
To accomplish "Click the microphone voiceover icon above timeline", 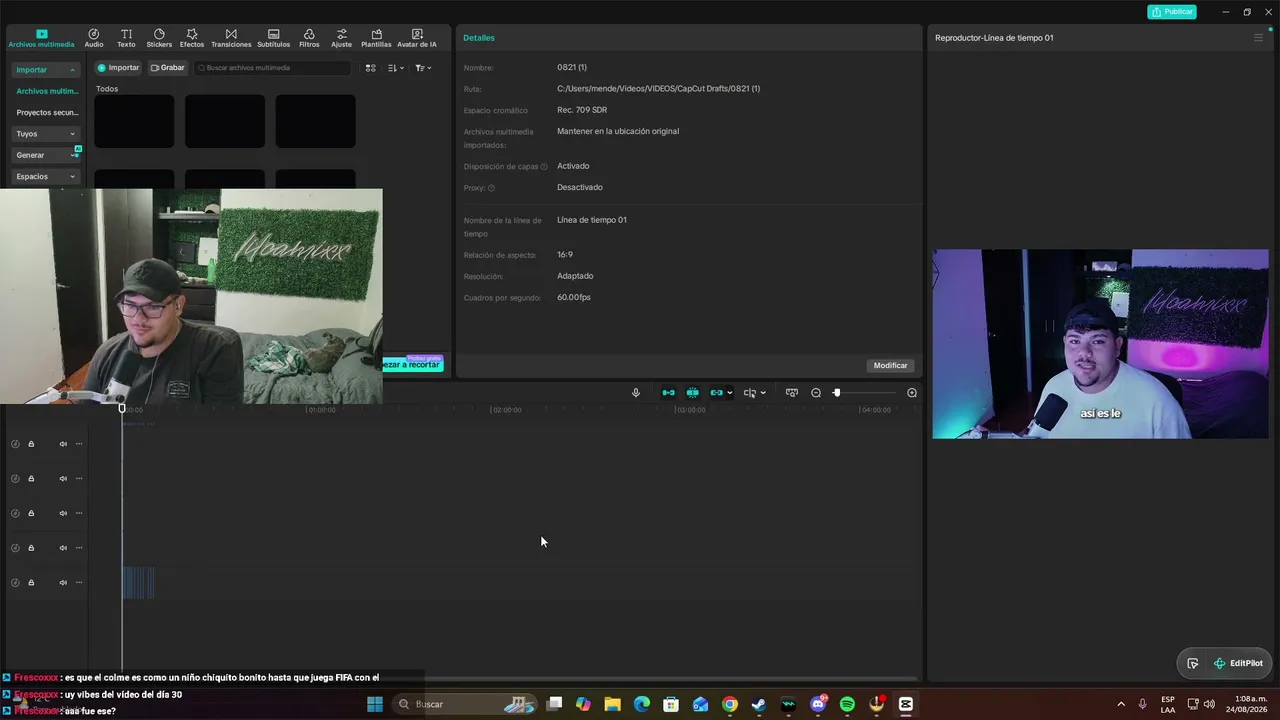I will (x=635, y=393).
